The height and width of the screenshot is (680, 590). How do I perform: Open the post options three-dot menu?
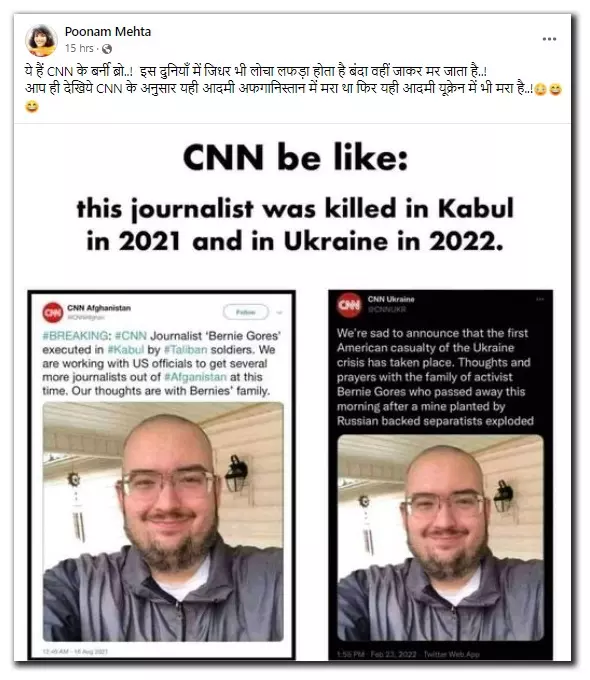(x=549, y=39)
